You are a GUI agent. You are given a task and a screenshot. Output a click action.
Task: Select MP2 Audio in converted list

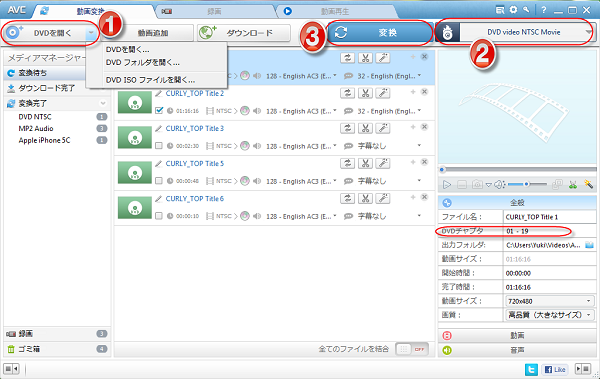click(36, 129)
